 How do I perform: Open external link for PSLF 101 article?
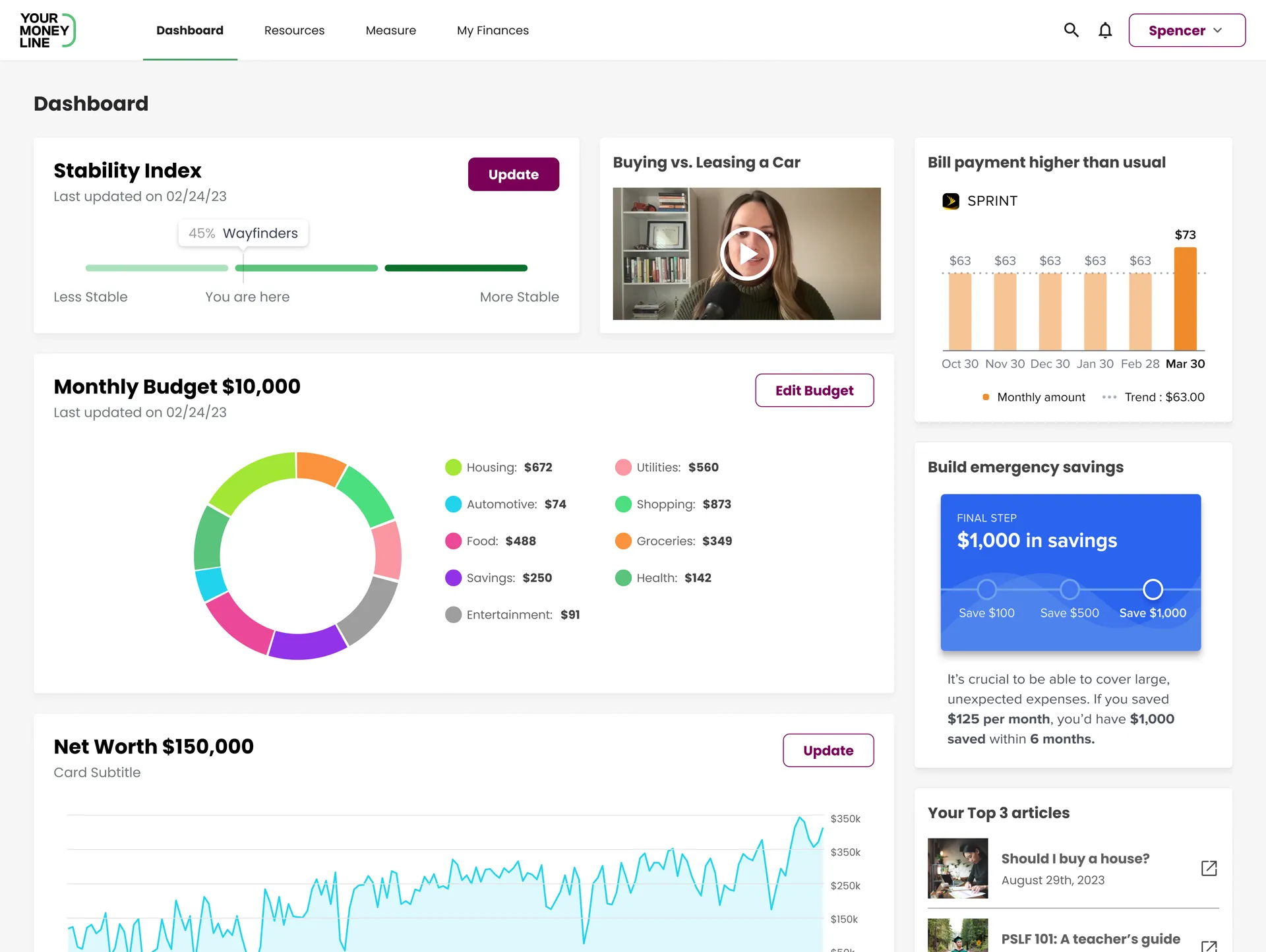coord(1209,945)
